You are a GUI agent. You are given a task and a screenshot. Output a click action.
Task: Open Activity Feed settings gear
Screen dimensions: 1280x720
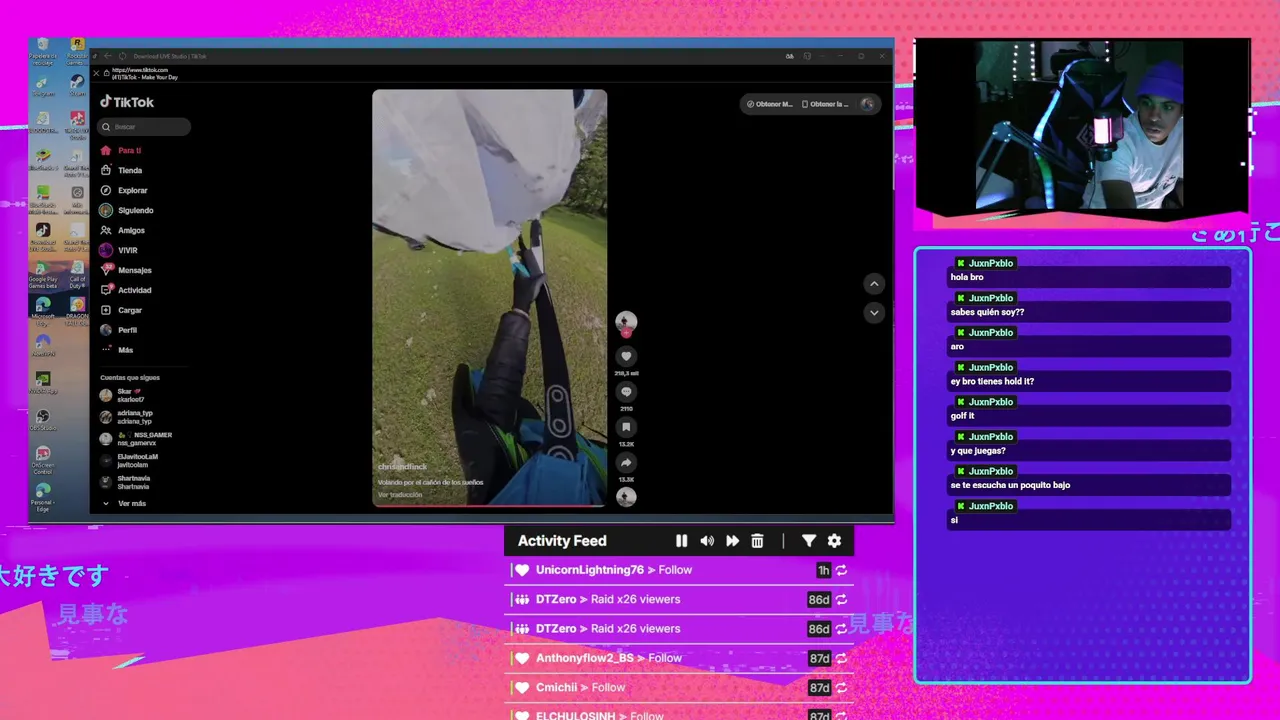834,541
